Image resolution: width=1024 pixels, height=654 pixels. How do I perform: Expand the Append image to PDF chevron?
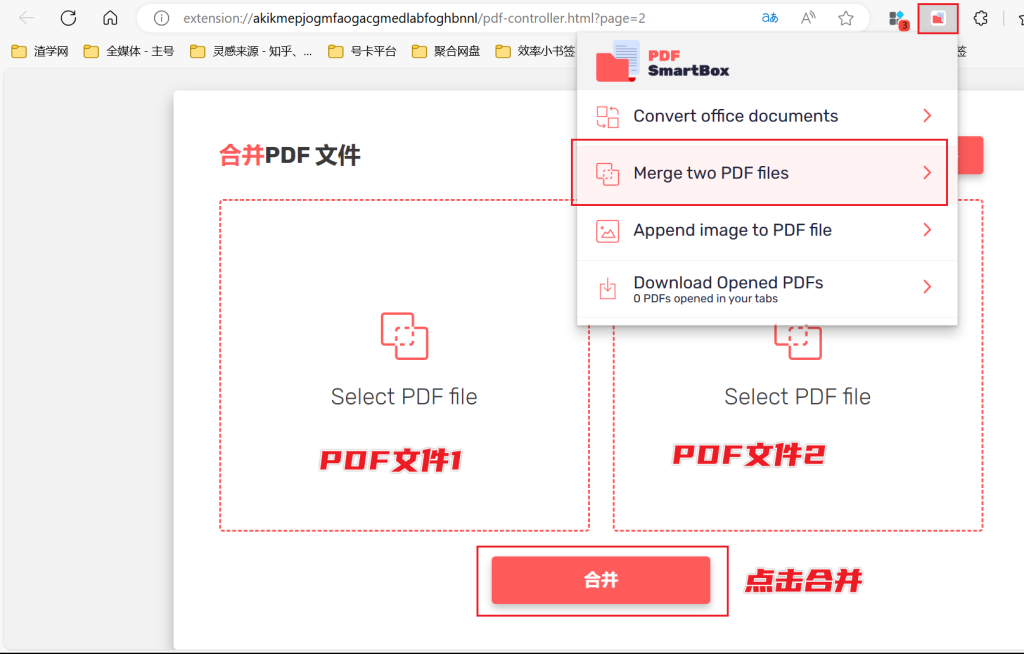point(927,230)
